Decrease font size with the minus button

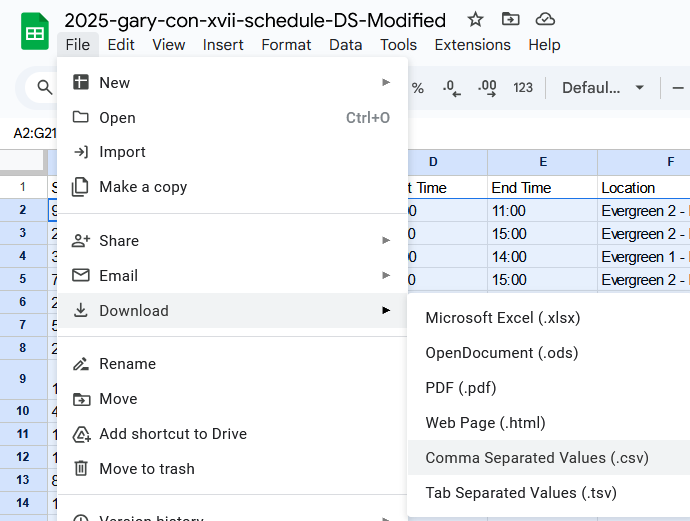pos(678,88)
